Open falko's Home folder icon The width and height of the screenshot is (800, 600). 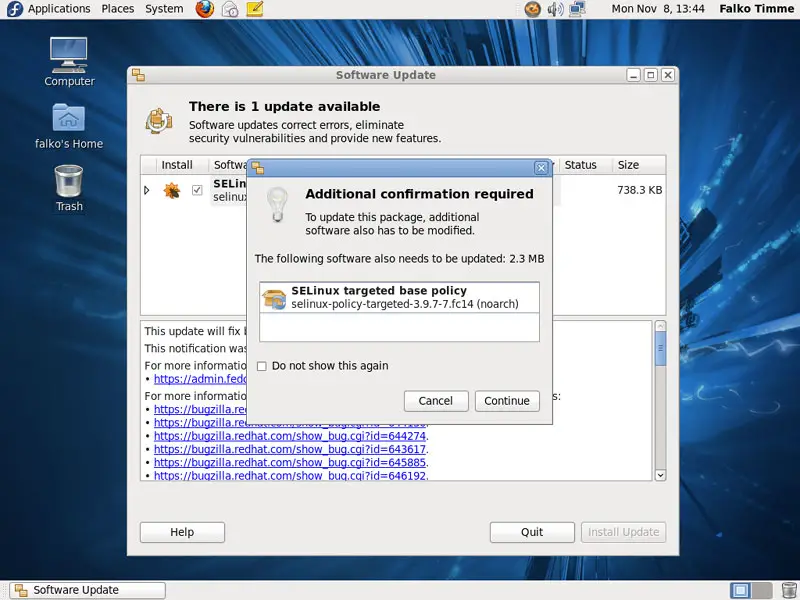pos(68,125)
